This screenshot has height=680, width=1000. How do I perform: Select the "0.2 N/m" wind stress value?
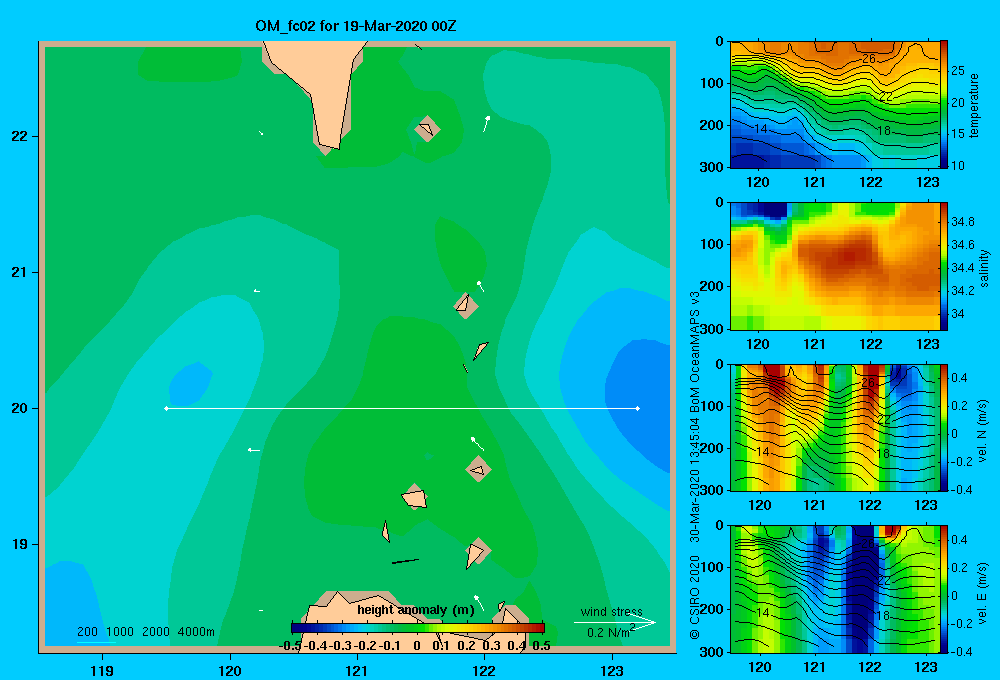tap(608, 632)
